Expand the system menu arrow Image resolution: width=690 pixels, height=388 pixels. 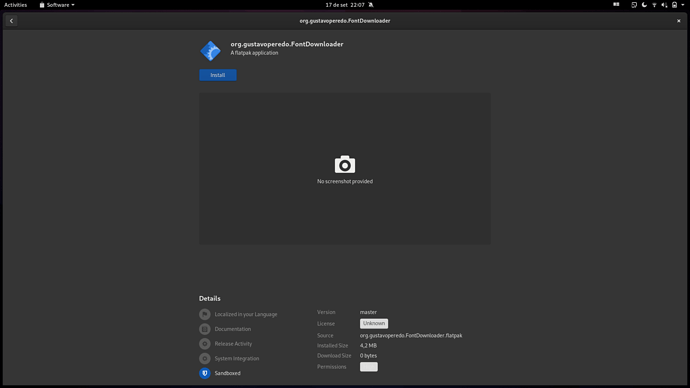tap(683, 5)
